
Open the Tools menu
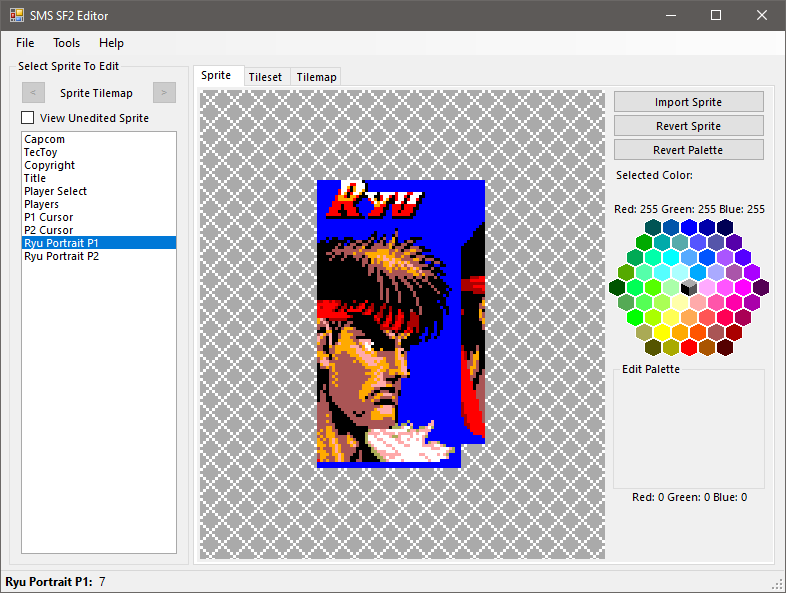tap(67, 43)
